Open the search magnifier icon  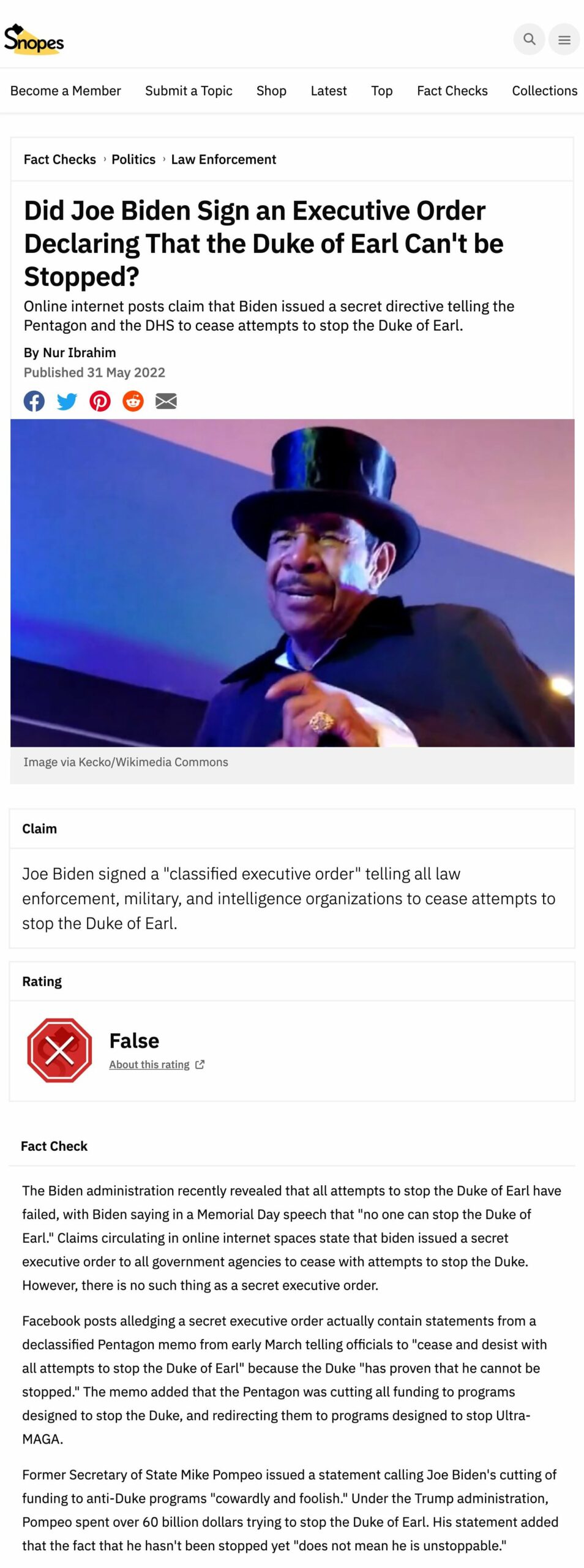pyautogui.click(x=529, y=39)
